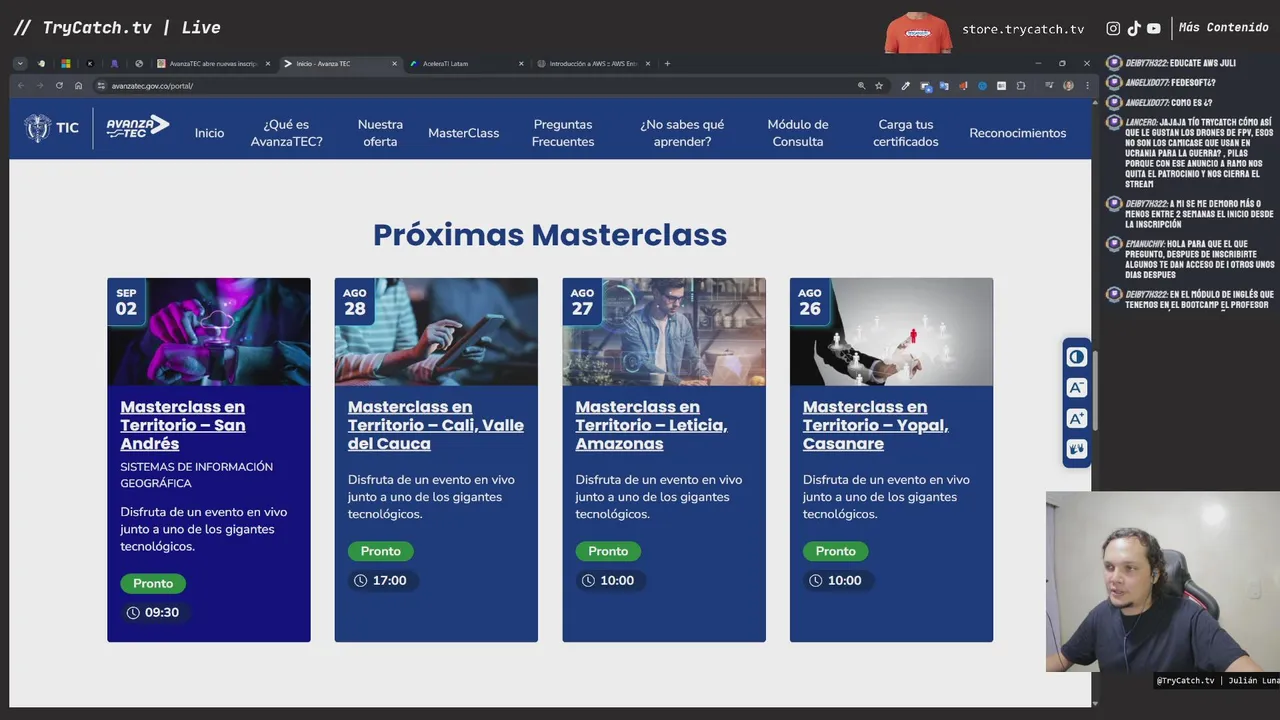Close the Introducción a AWS tab
This screenshot has width=1280, height=720.
(x=648, y=64)
